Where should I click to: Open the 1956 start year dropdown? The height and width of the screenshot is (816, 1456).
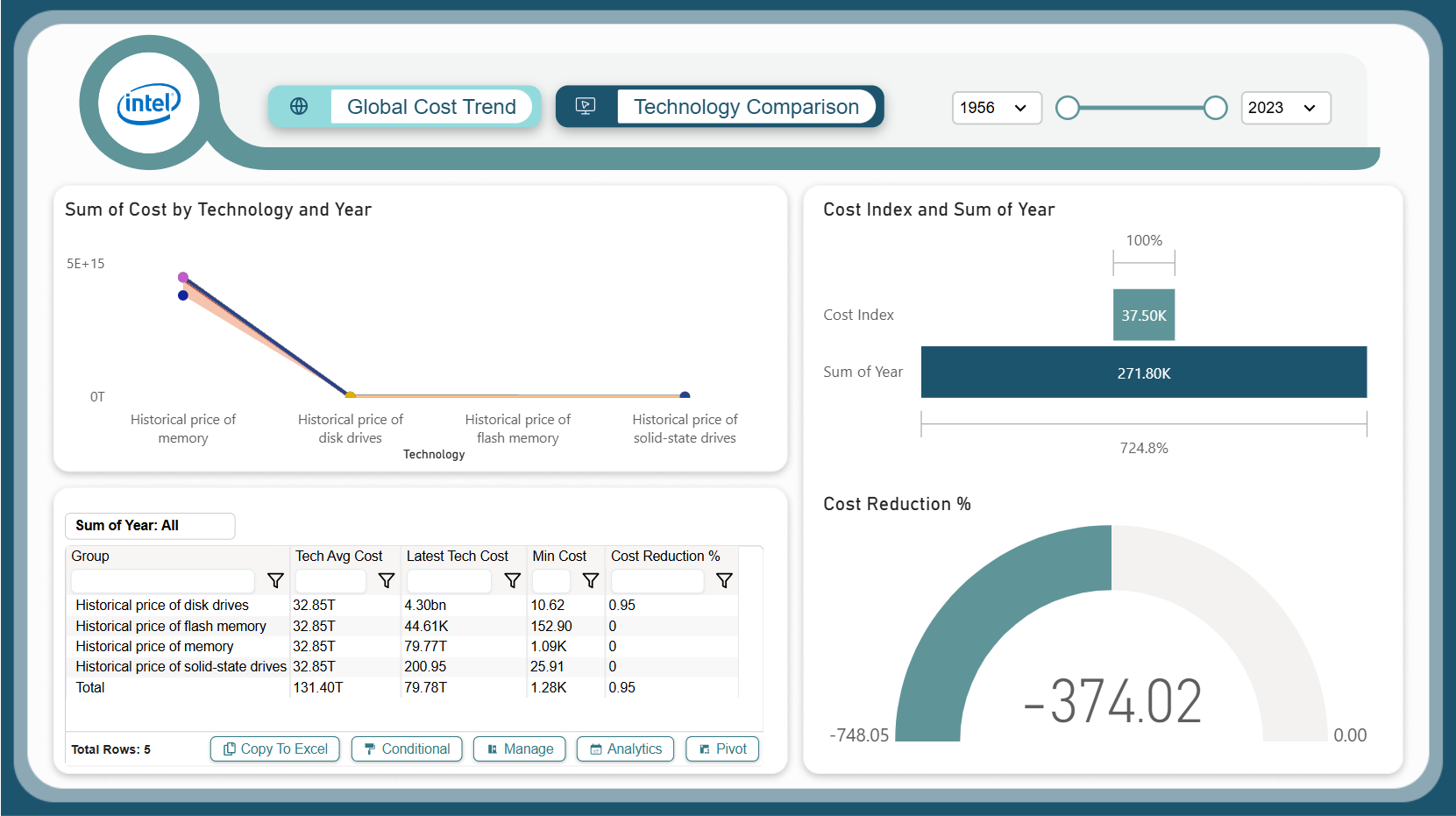[997, 108]
